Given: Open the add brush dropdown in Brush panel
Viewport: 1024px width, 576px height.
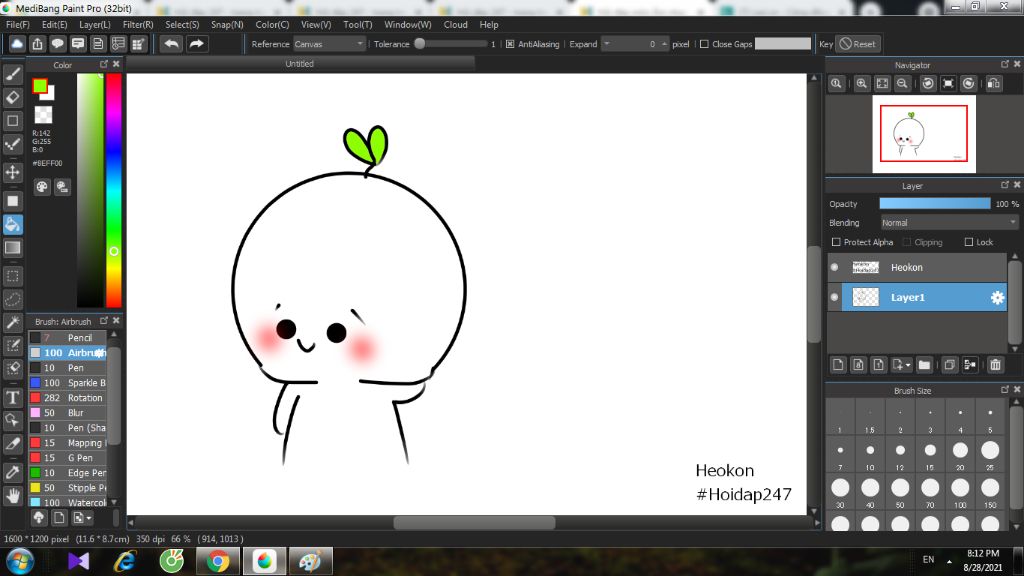Looking at the screenshot, I should tap(82, 518).
